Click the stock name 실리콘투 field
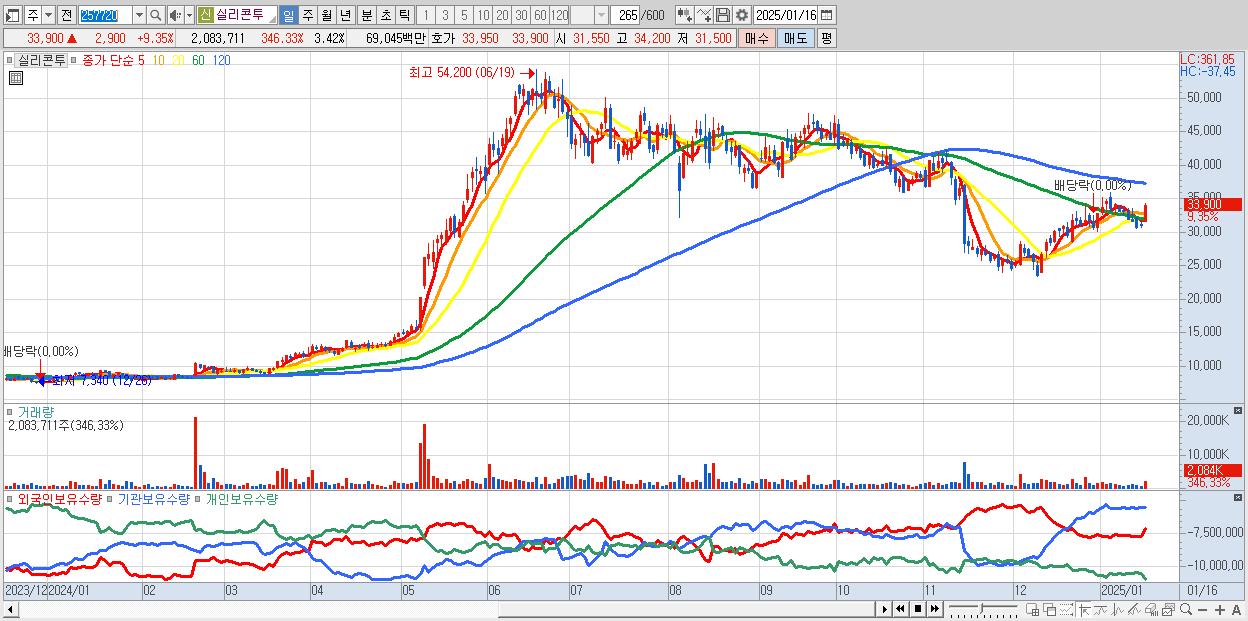1248x621 pixels. tap(246, 15)
